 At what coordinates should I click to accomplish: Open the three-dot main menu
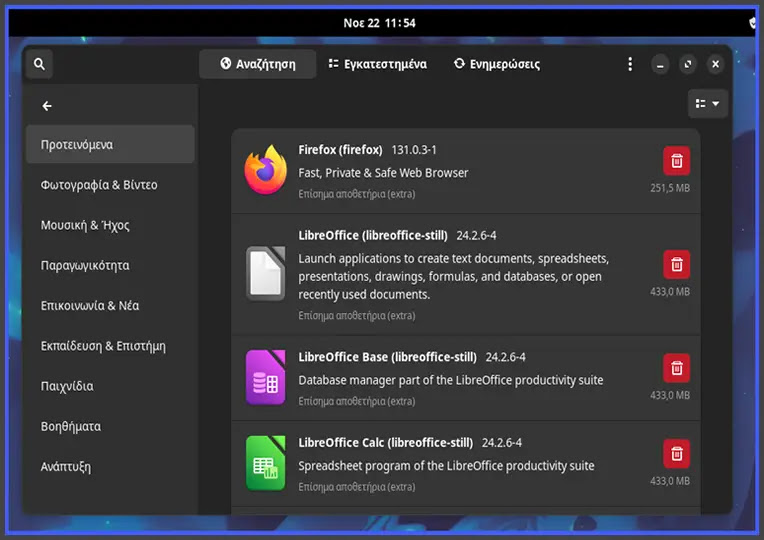click(630, 64)
